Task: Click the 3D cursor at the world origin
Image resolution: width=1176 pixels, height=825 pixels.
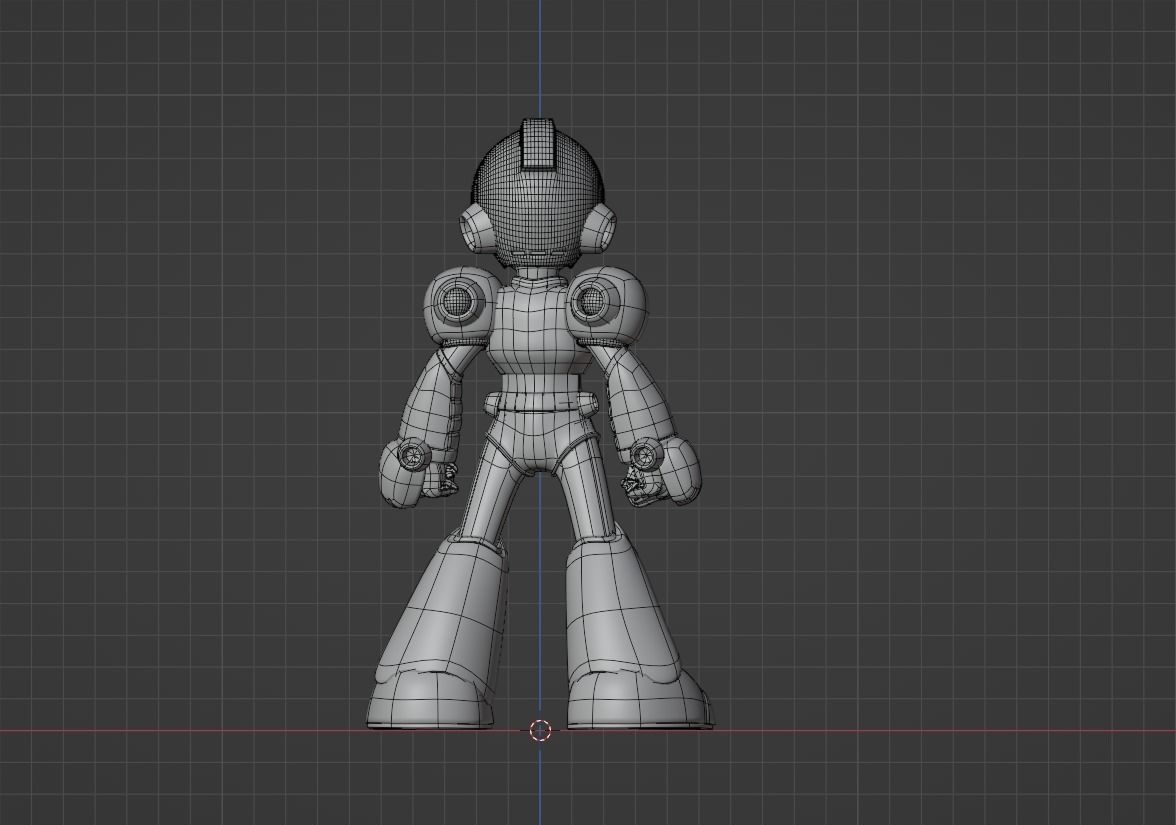Action: pos(540,730)
